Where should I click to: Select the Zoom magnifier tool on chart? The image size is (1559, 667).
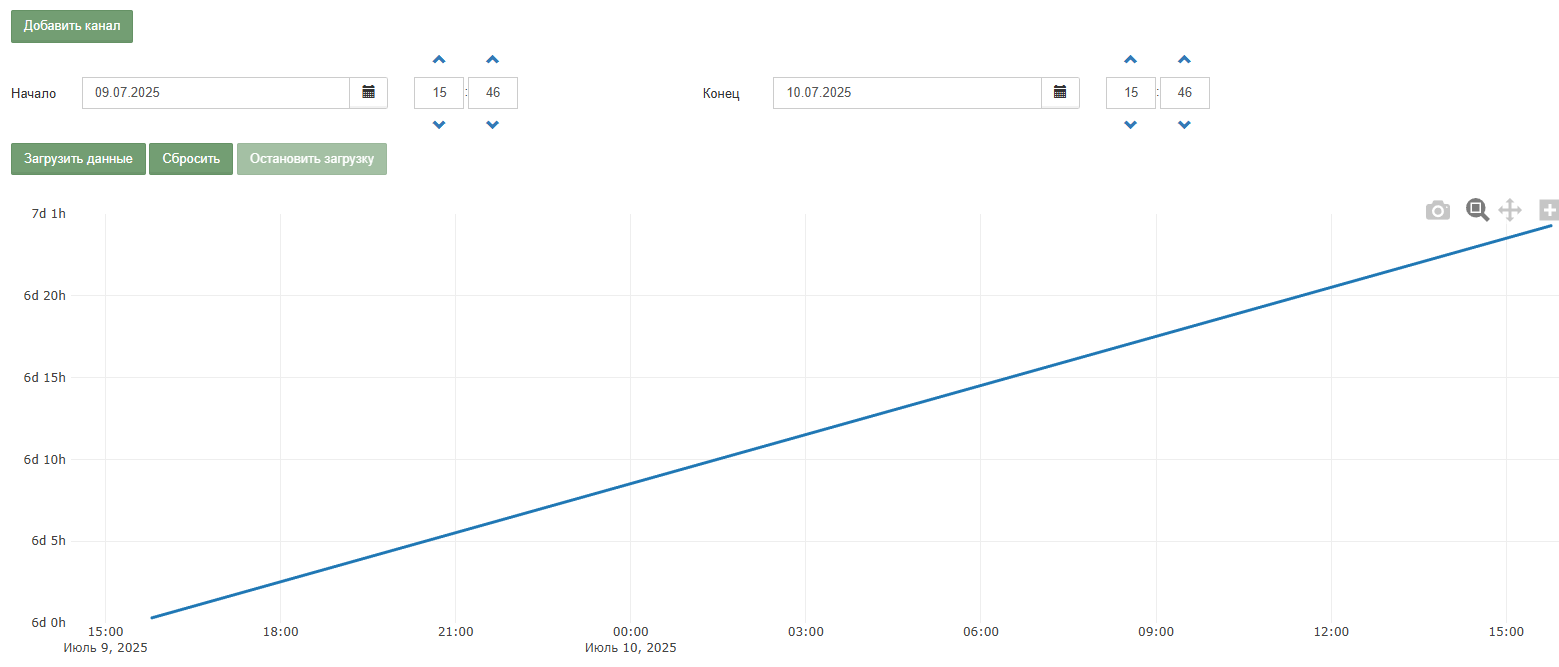tap(1477, 210)
